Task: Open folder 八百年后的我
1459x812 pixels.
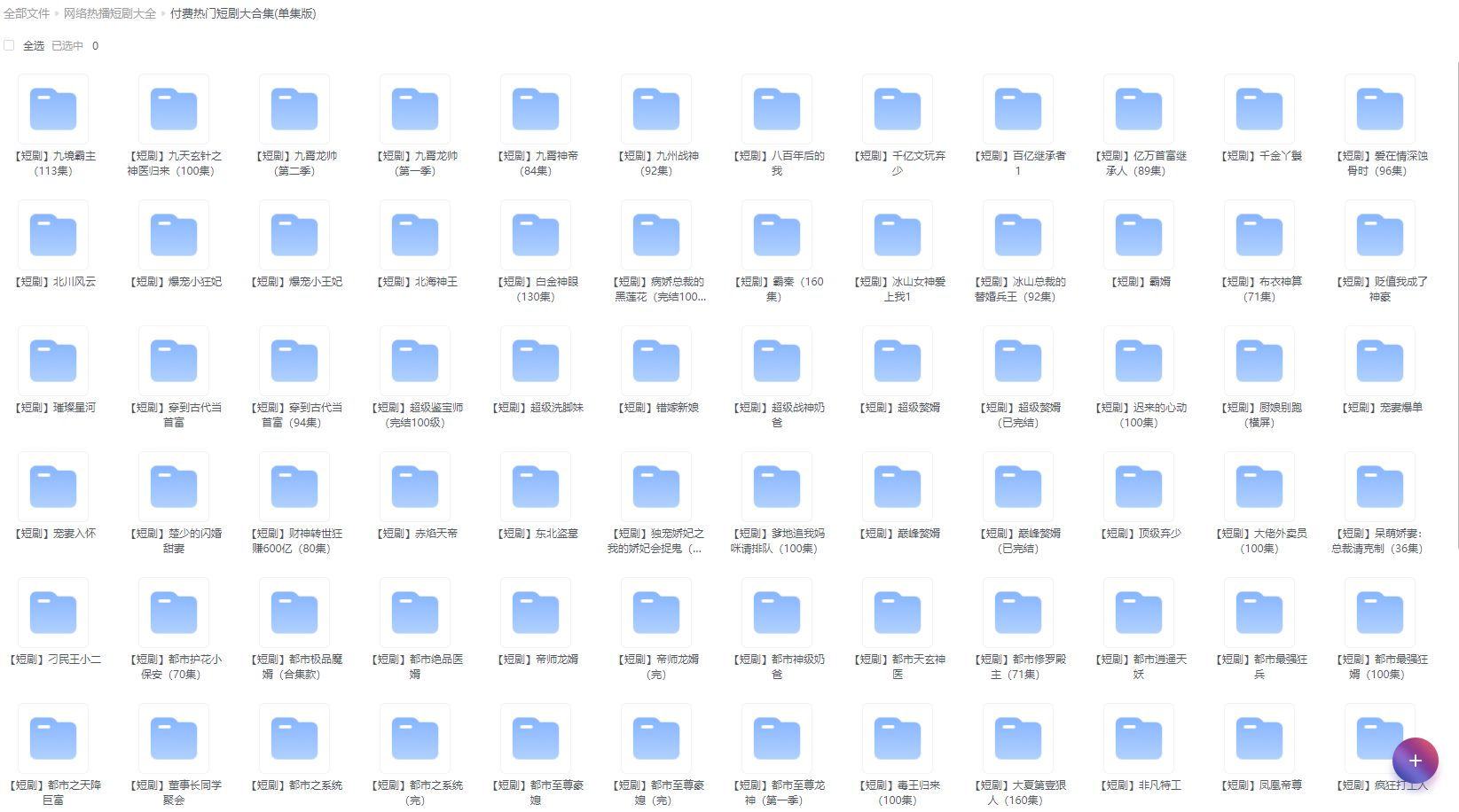Action: [x=777, y=109]
